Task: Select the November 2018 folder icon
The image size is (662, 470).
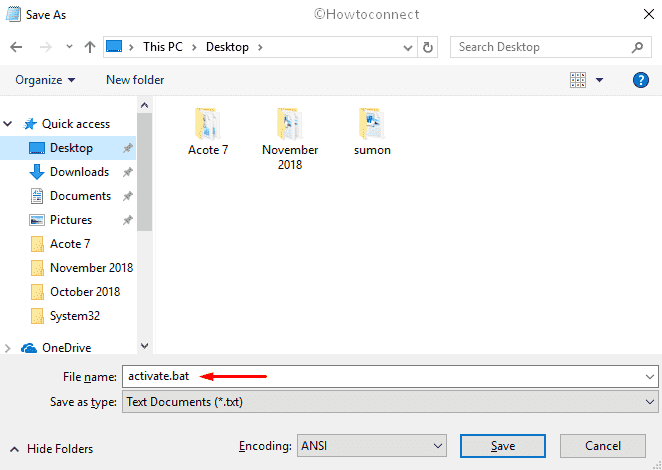Action: tap(290, 124)
